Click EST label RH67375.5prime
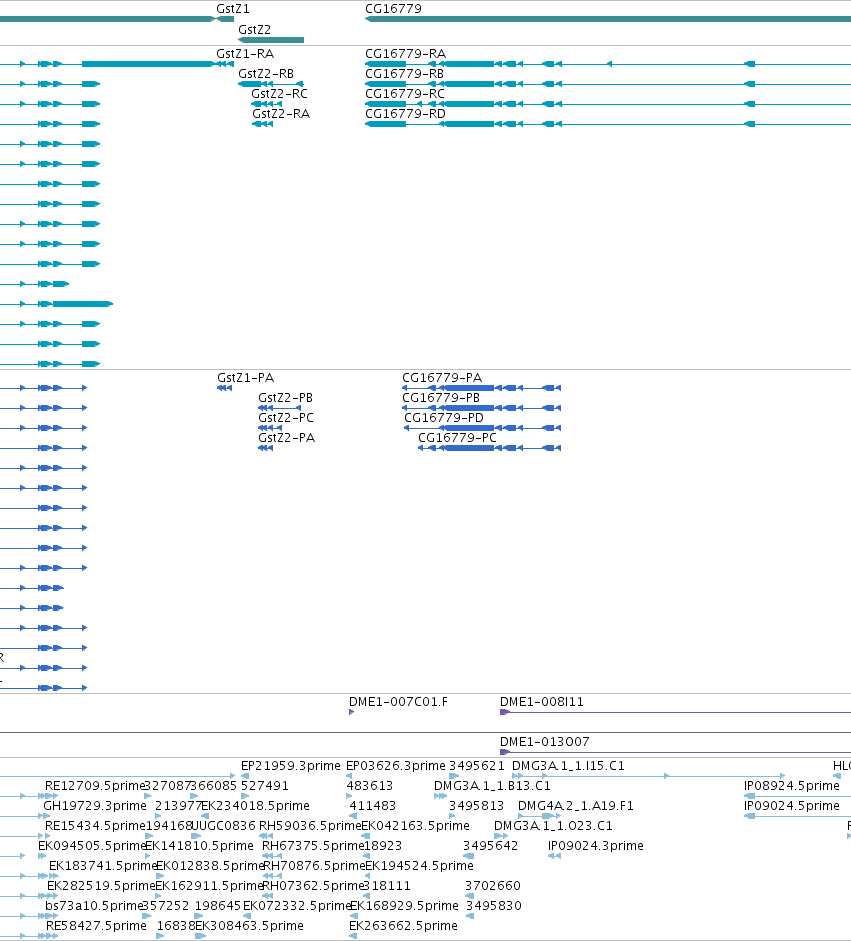Image resolution: width=851 pixels, height=941 pixels. pyautogui.click(x=313, y=846)
